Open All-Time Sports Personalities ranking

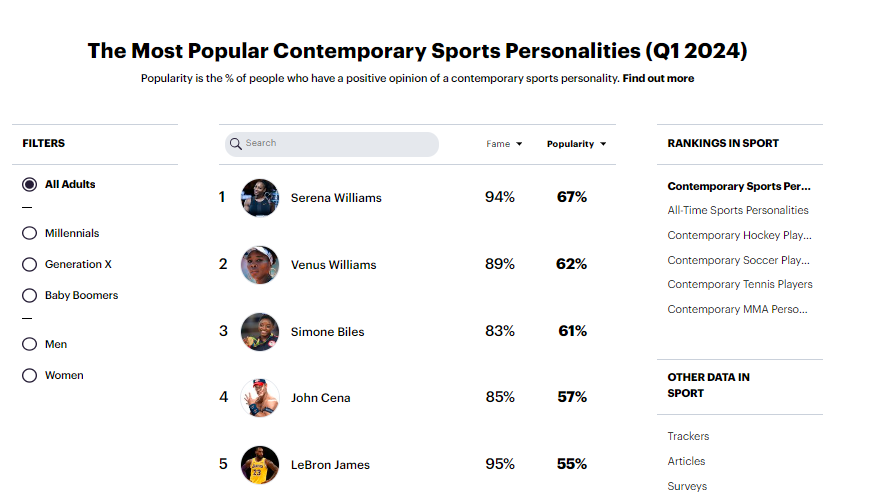point(738,211)
